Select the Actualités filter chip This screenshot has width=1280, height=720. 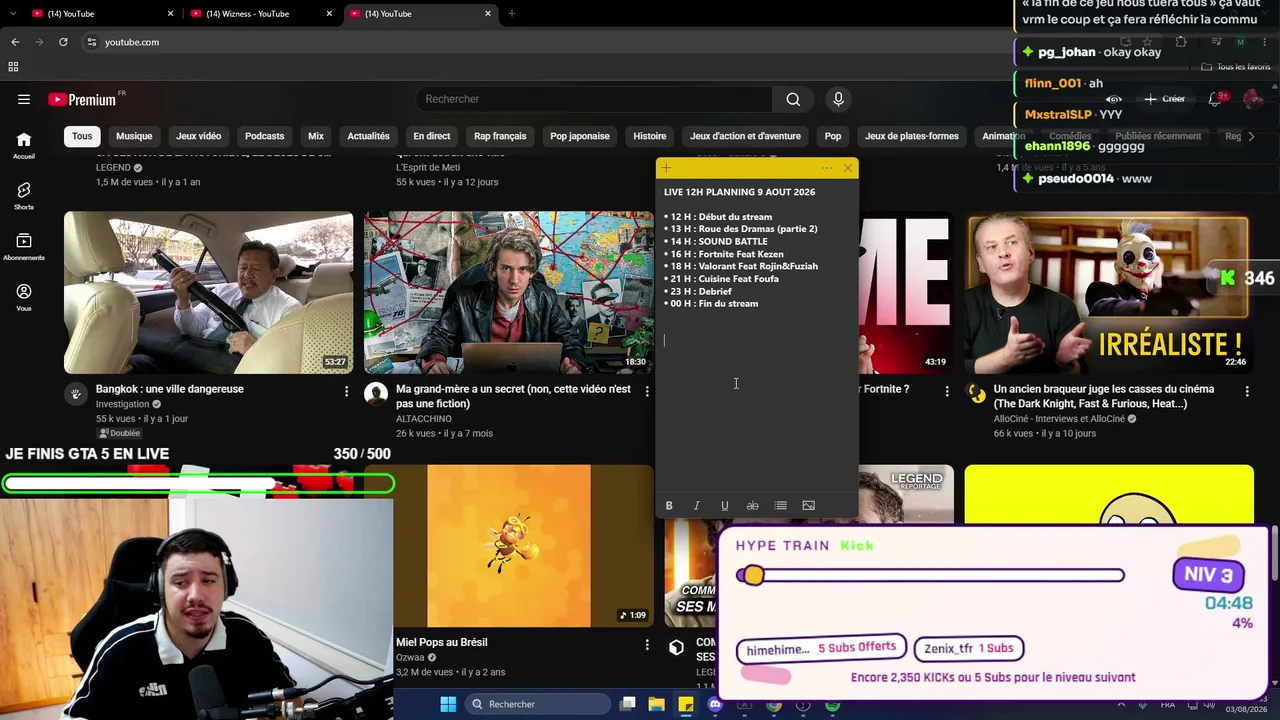click(368, 136)
